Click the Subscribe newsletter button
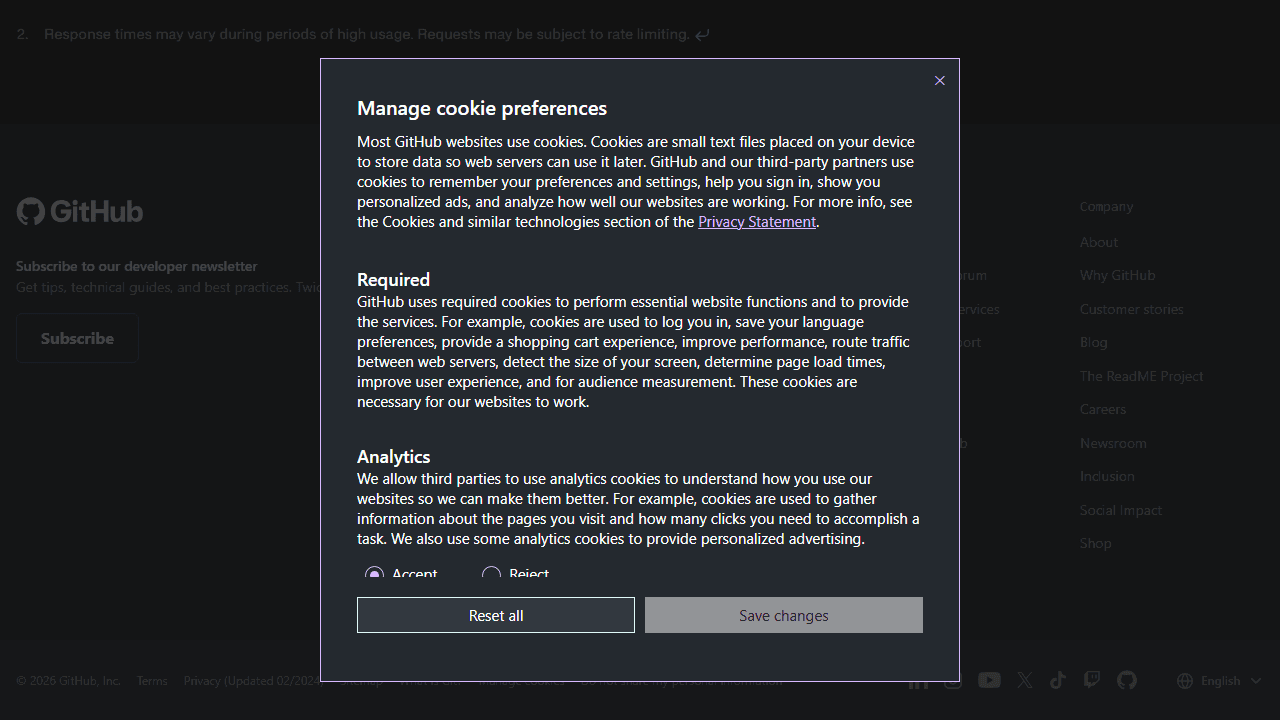 77,338
